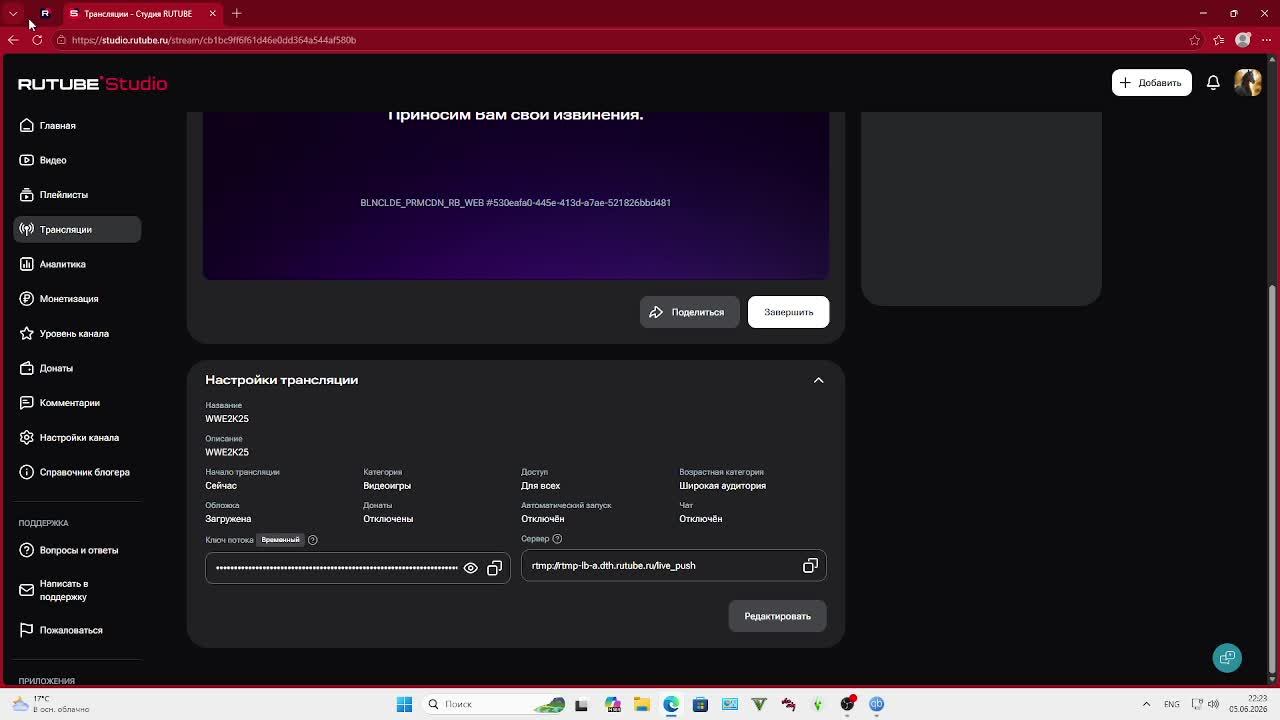Viewport: 1280px width, 720px height.
Task: Open the weather widget
Action: pos(52,704)
